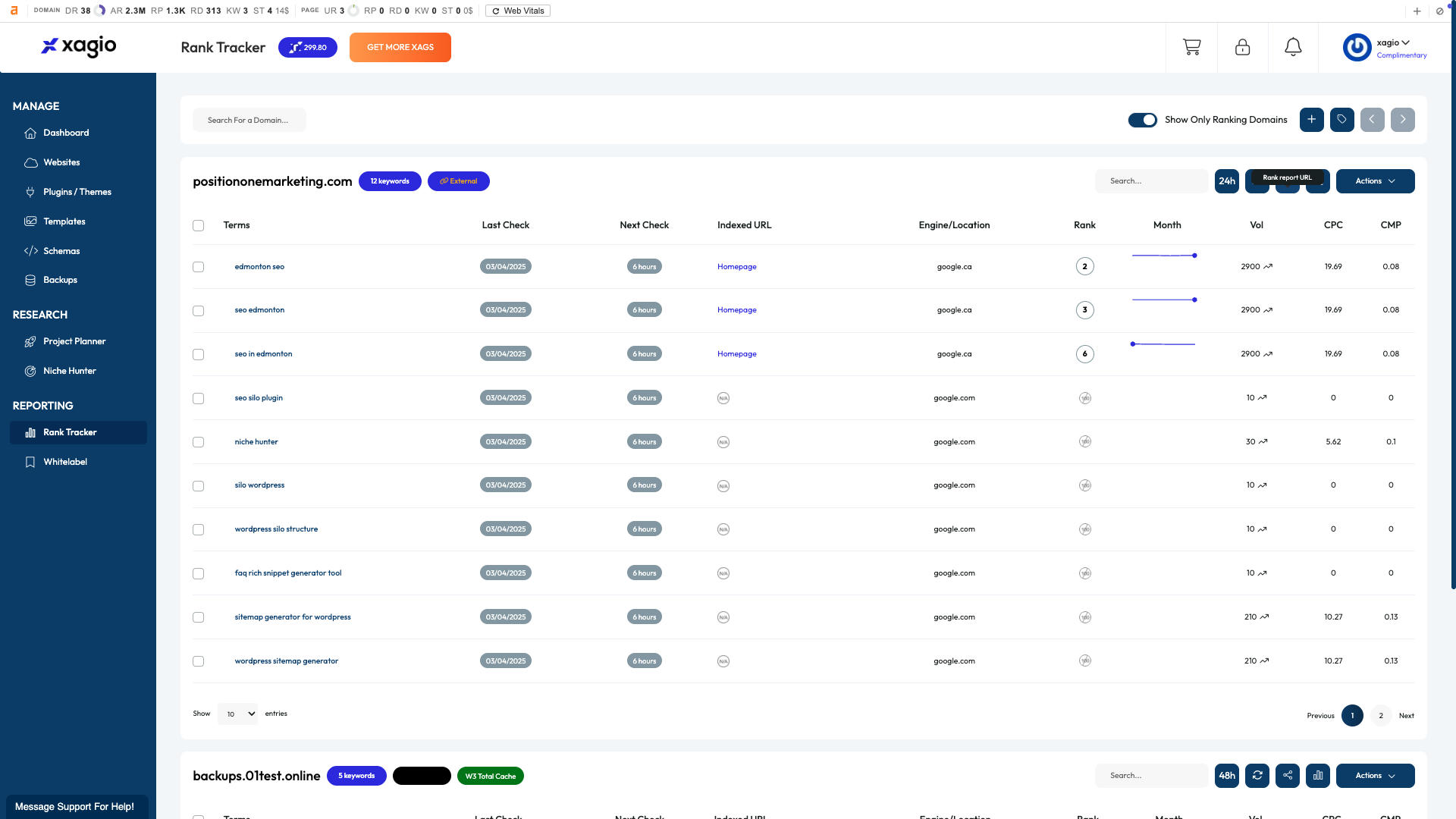This screenshot has height=819, width=1456.
Task: Click the month trend sparkline for edmonton seo
Action: pyautogui.click(x=1164, y=256)
